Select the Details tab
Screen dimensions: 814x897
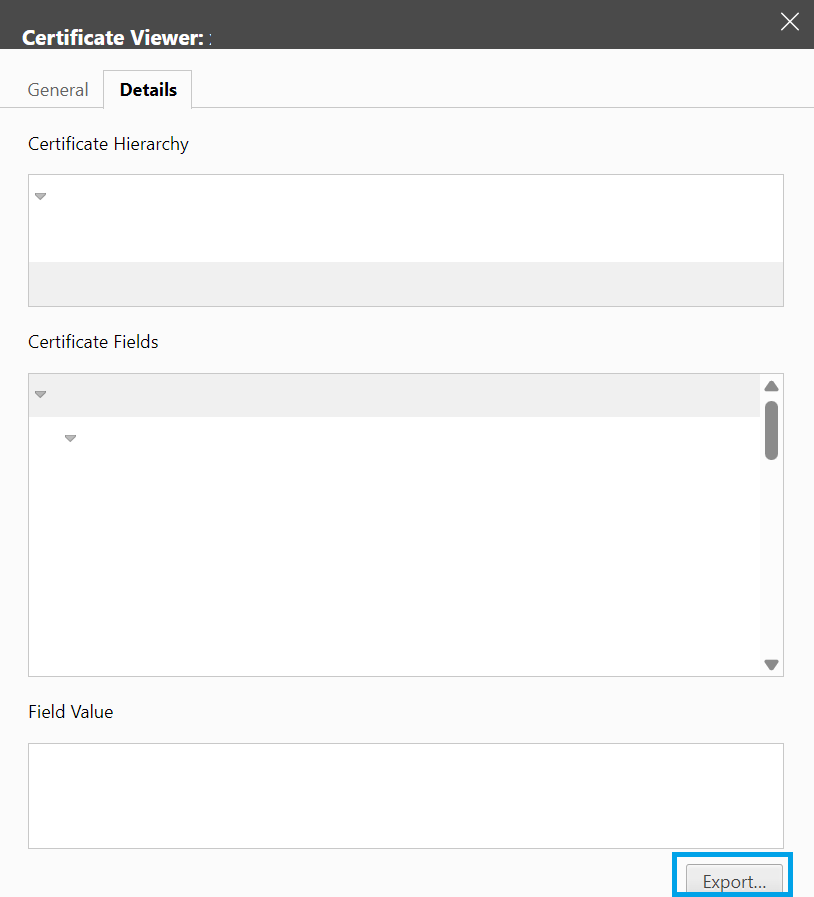[x=148, y=90]
